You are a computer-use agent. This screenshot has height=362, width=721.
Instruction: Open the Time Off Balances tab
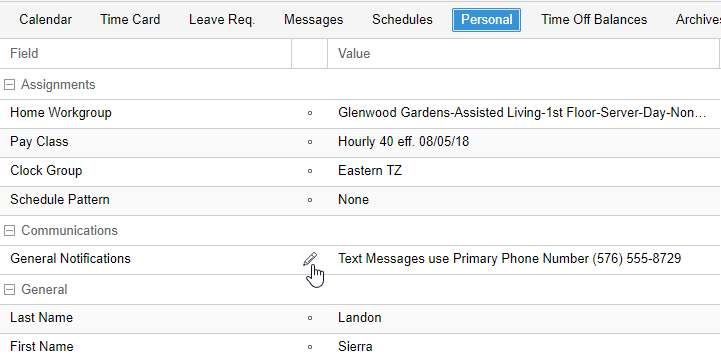tap(594, 20)
